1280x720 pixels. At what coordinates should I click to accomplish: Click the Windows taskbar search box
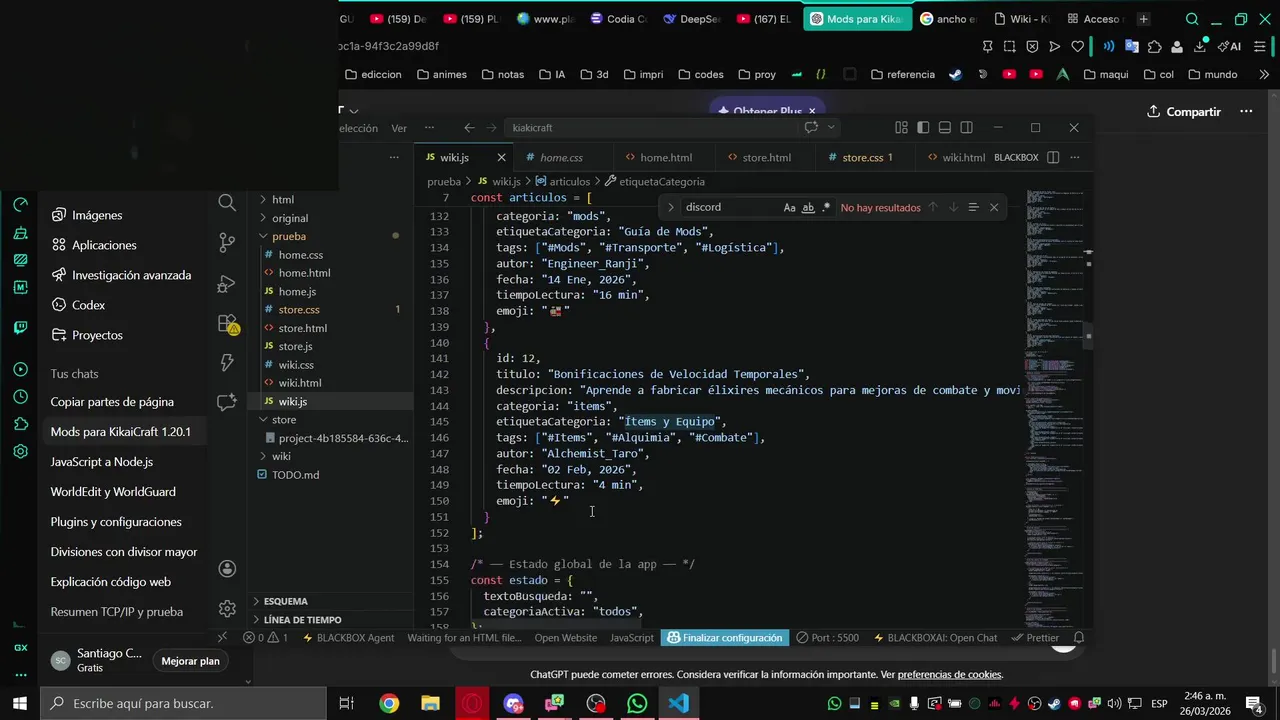coord(183,703)
